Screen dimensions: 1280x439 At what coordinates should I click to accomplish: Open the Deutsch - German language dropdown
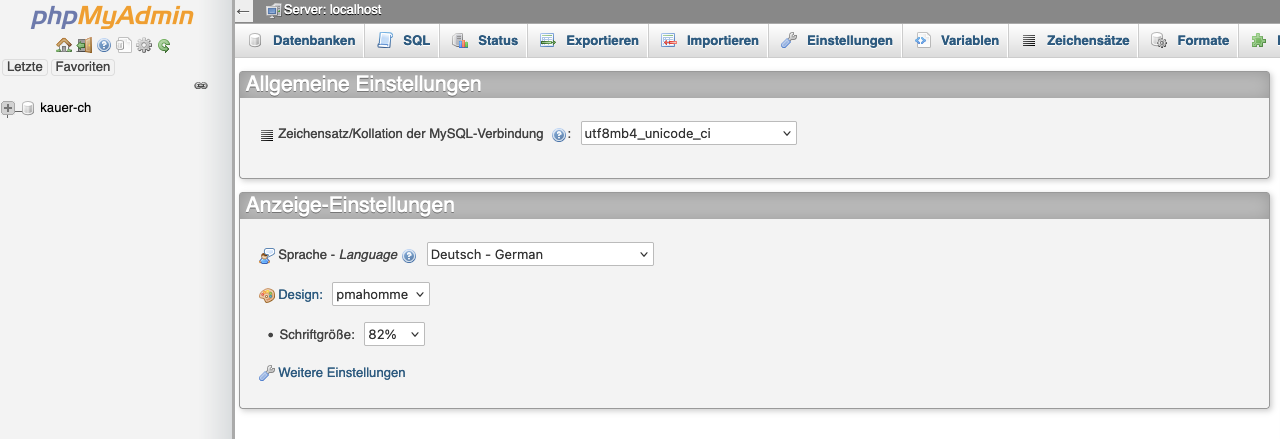(x=540, y=254)
